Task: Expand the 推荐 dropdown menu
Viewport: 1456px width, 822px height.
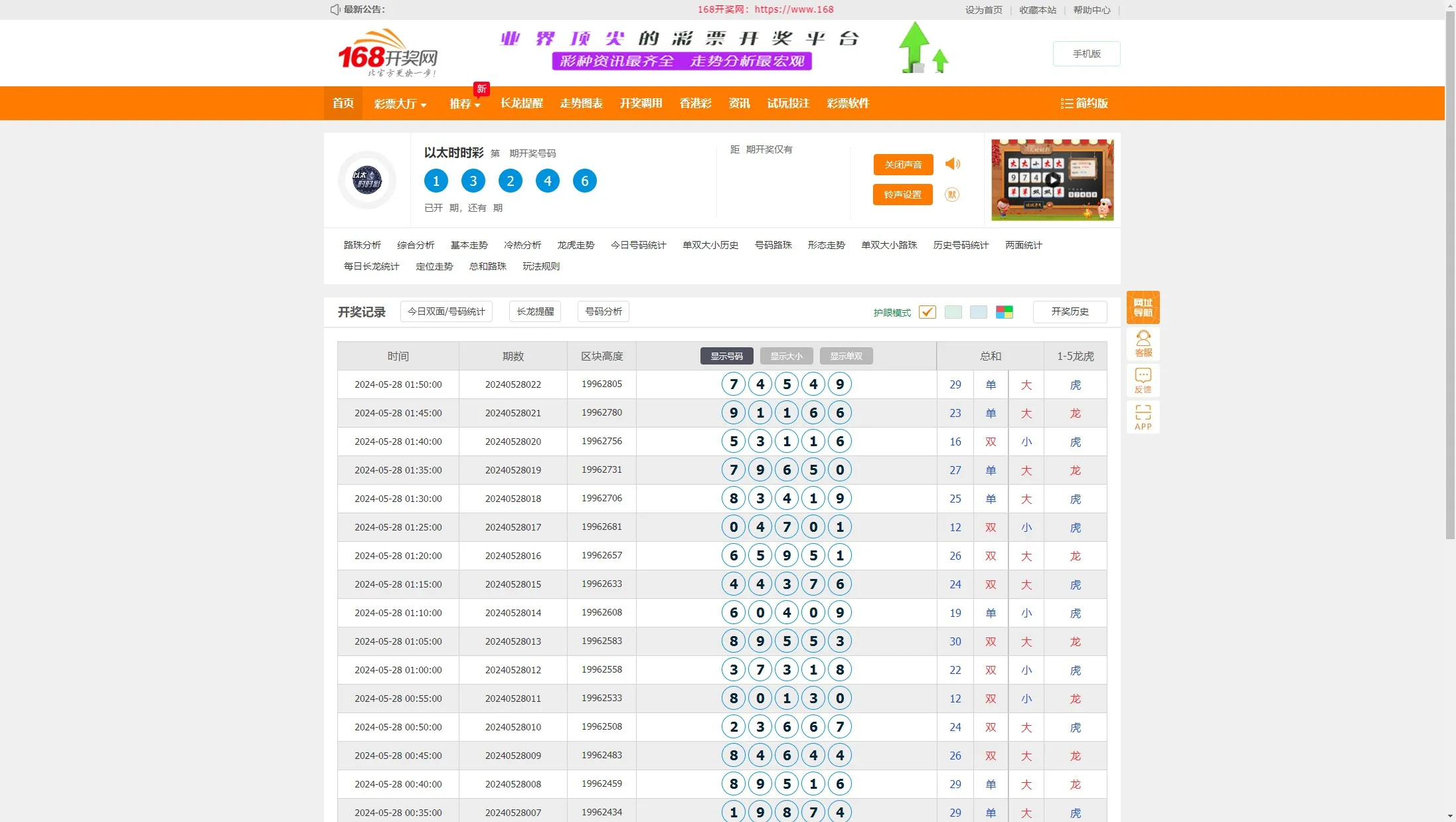Action: [x=465, y=104]
